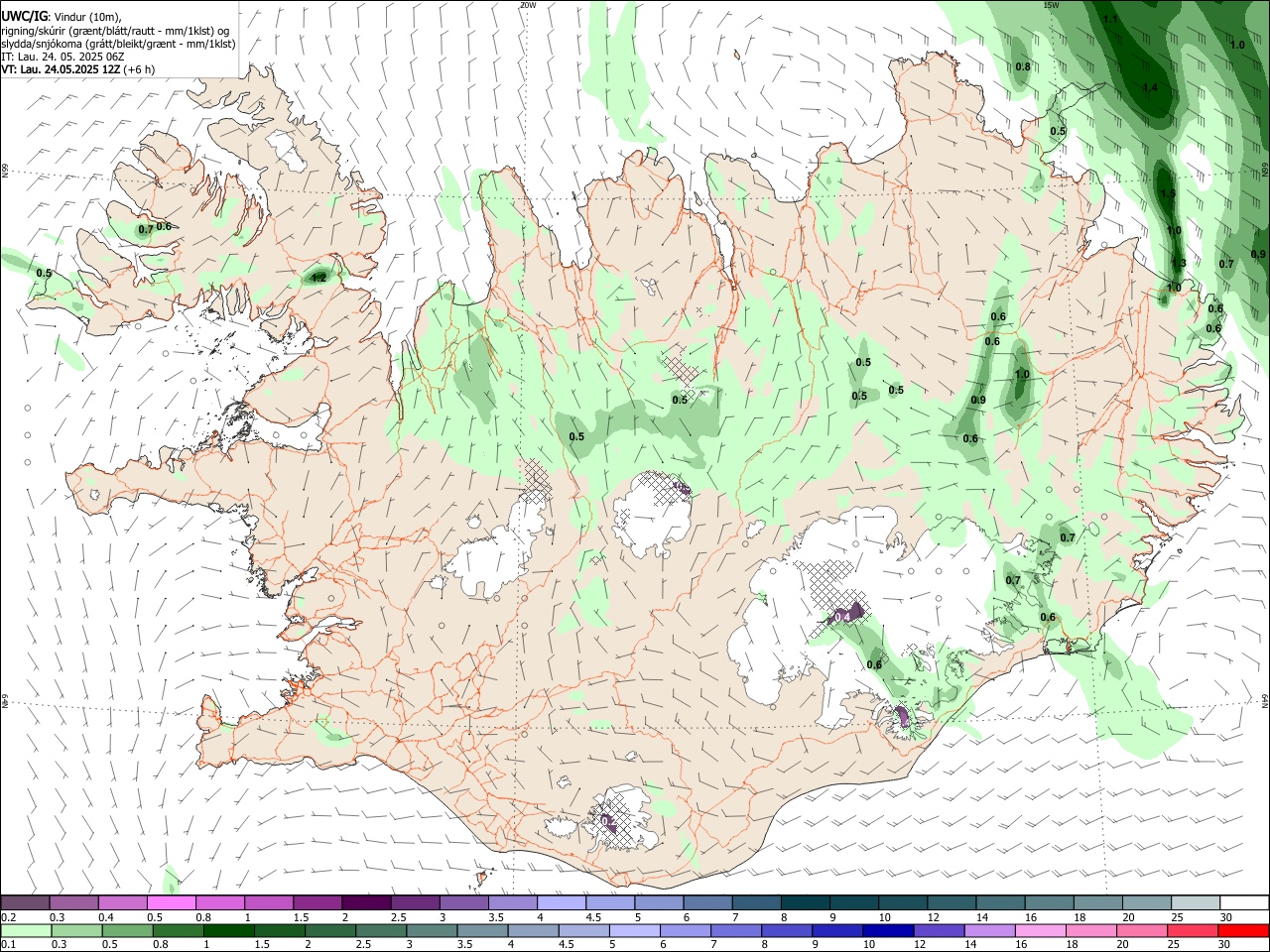This screenshot has width=1270, height=952.
Task: Click the 'Vindur (10m)' heading text
Action: 88,16
